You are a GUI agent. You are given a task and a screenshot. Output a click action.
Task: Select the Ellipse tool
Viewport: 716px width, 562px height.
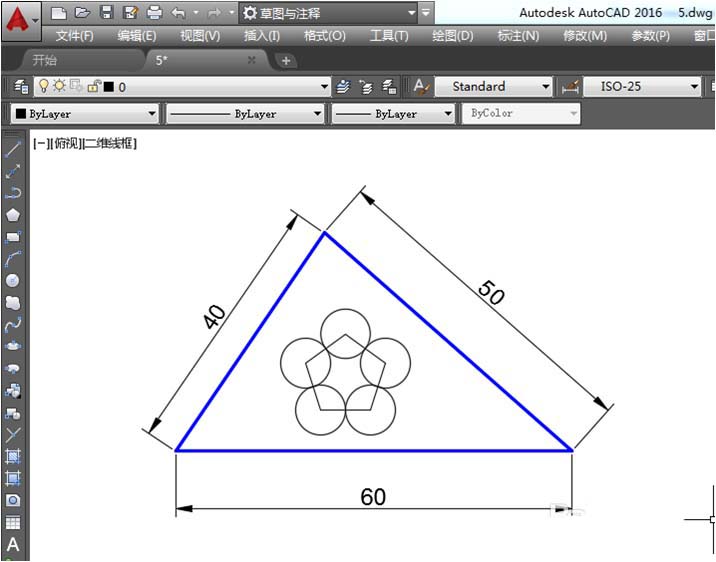click(13, 346)
